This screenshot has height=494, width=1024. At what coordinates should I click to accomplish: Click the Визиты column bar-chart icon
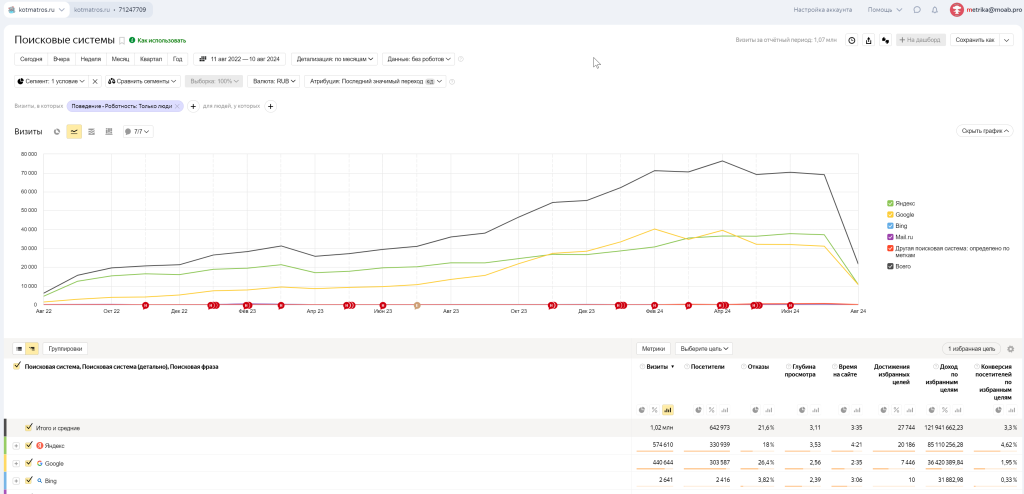click(667, 410)
